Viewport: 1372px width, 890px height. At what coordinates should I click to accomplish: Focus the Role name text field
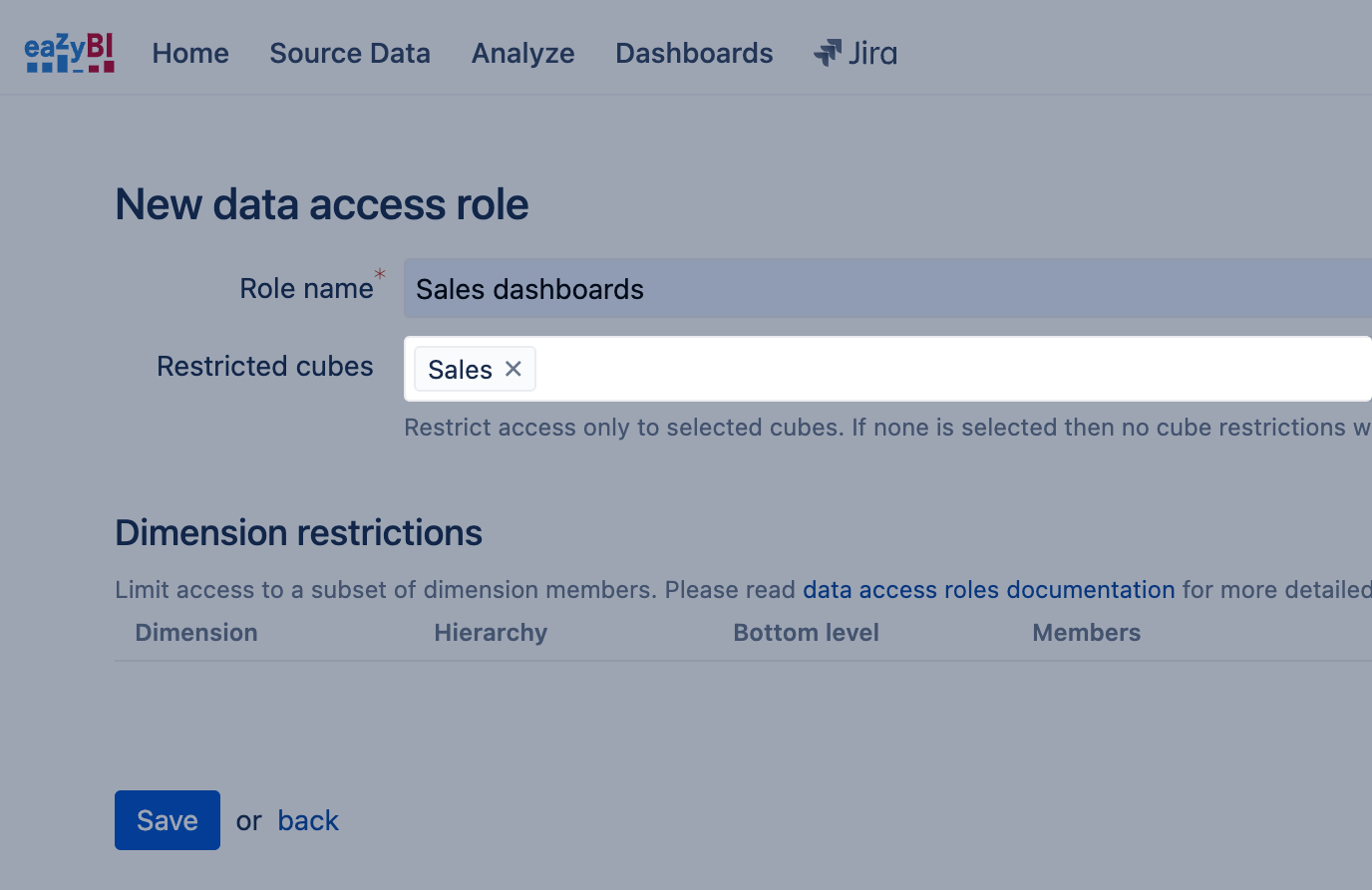(x=887, y=289)
